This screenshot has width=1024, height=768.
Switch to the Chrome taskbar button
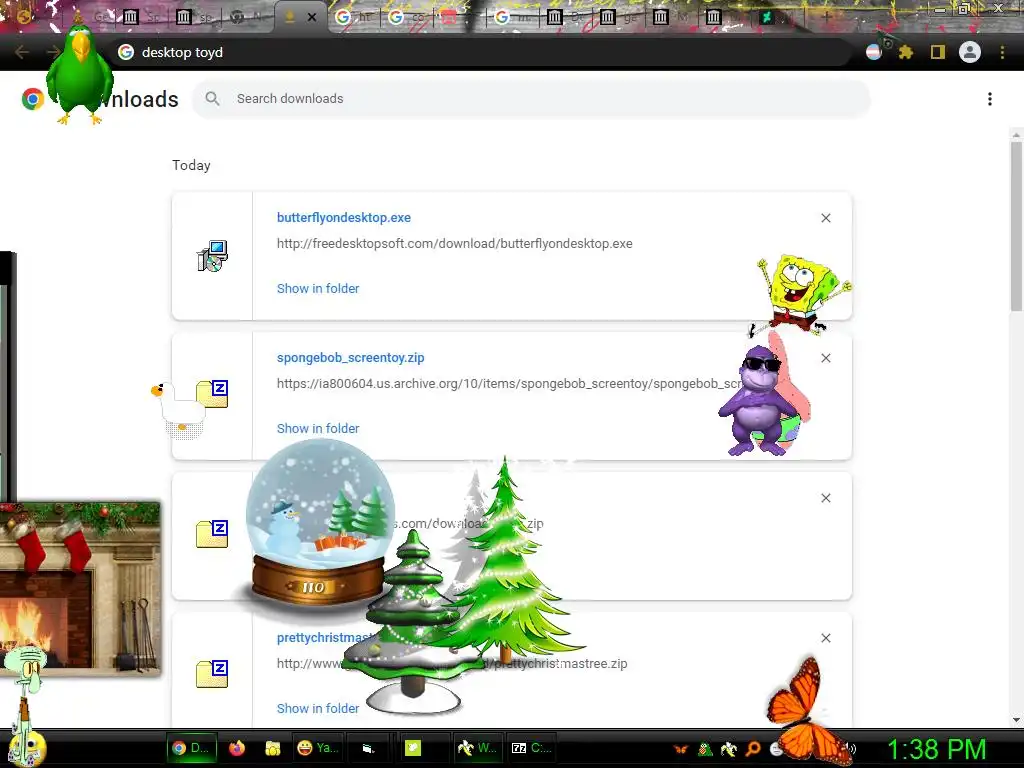point(191,748)
